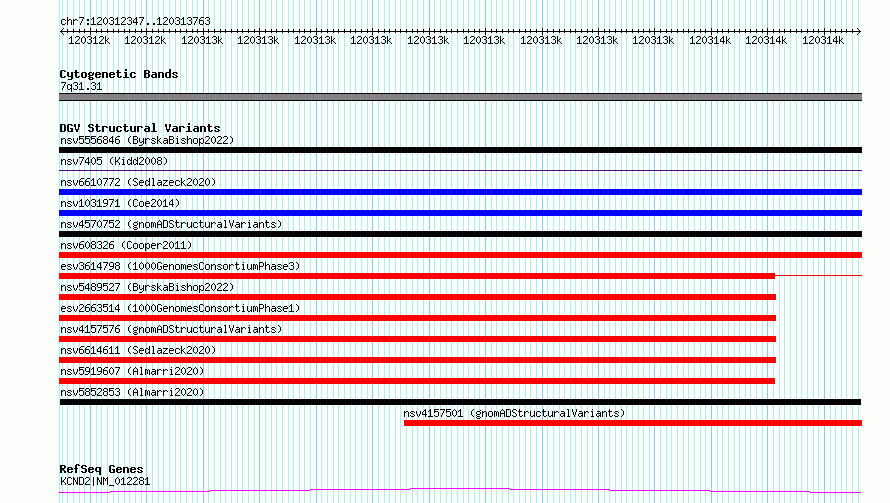Select nsv6614611 (Sedlazeck2020) label

pos(138,350)
